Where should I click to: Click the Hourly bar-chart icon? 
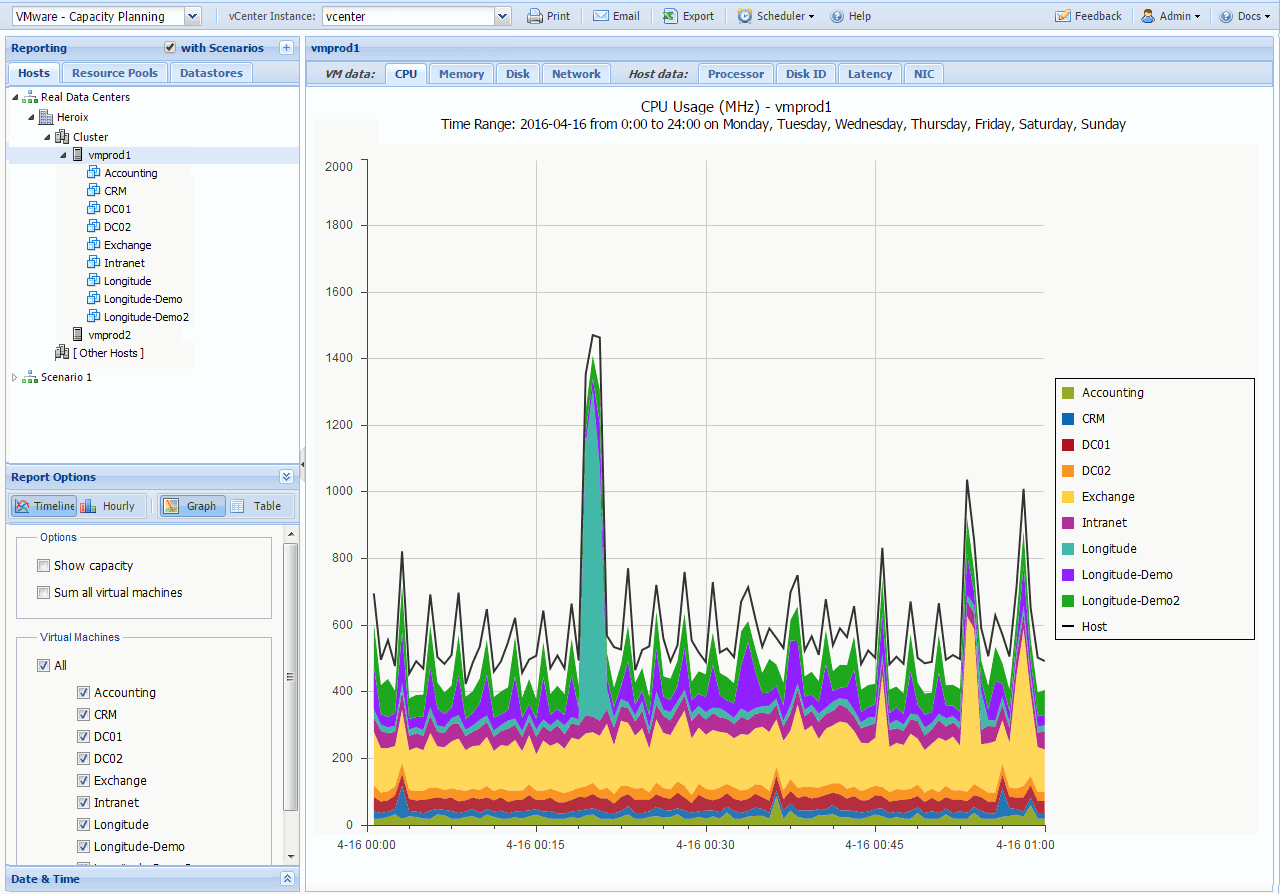tap(88, 506)
